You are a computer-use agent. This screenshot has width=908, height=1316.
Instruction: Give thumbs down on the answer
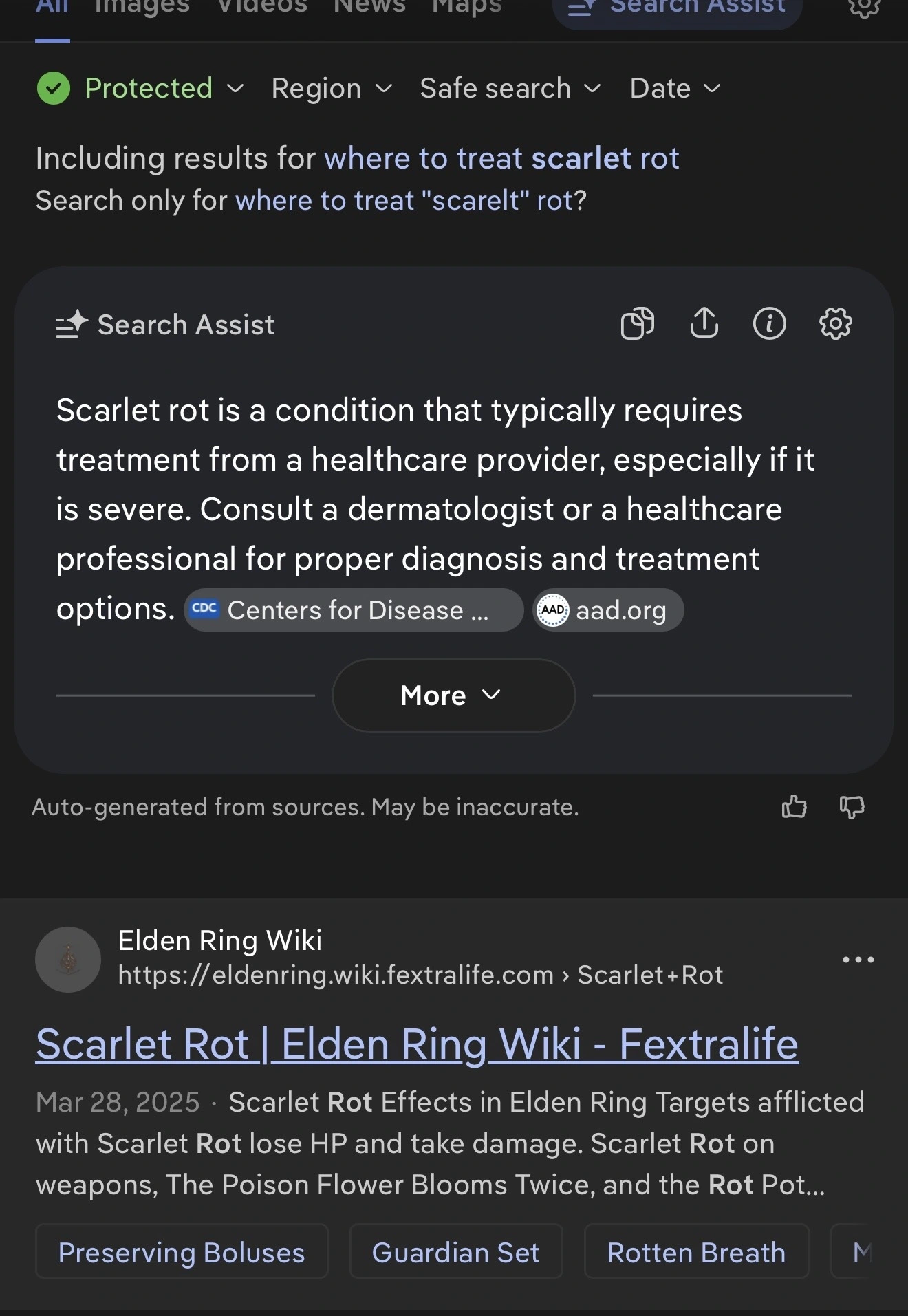[852, 806]
